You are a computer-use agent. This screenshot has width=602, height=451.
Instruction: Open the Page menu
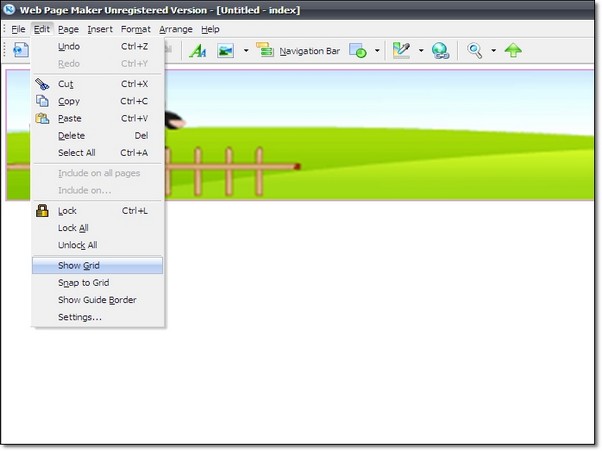pyautogui.click(x=68, y=29)
